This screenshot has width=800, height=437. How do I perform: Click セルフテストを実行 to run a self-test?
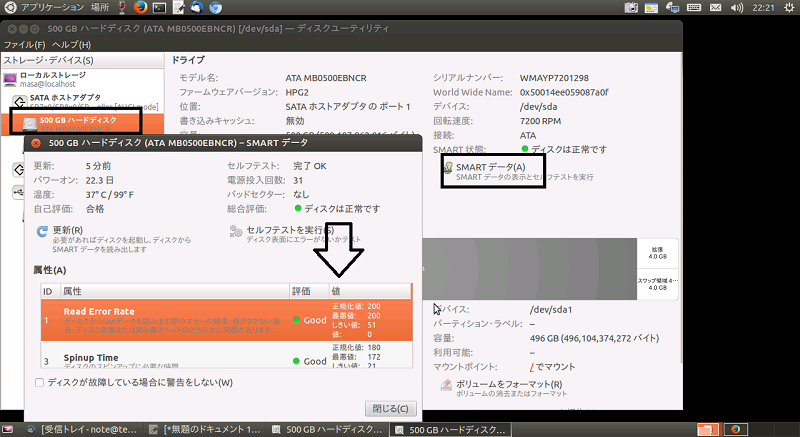pos(294,234)
